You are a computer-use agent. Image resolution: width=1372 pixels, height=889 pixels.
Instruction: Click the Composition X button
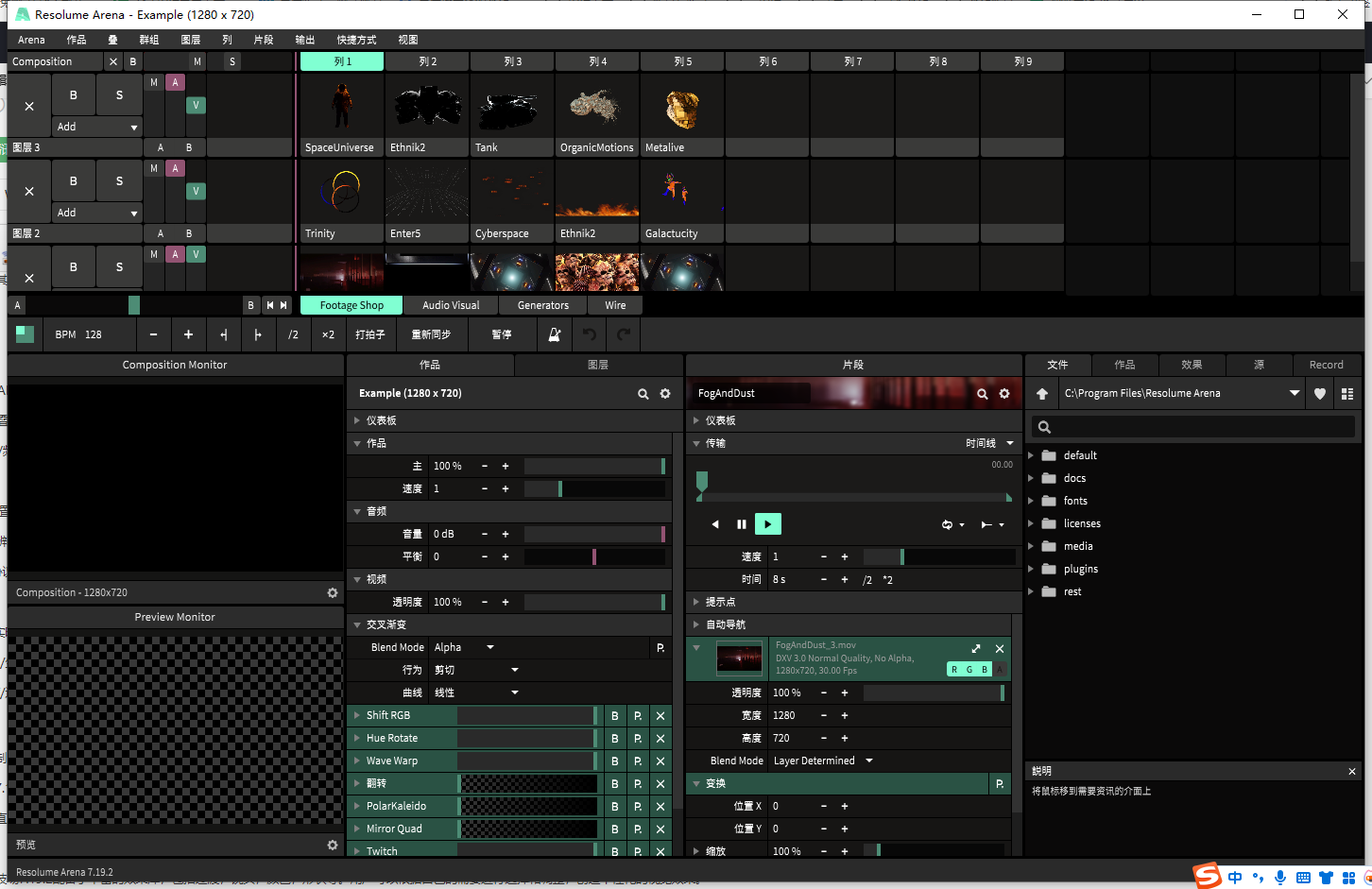[x=113, y=61]
